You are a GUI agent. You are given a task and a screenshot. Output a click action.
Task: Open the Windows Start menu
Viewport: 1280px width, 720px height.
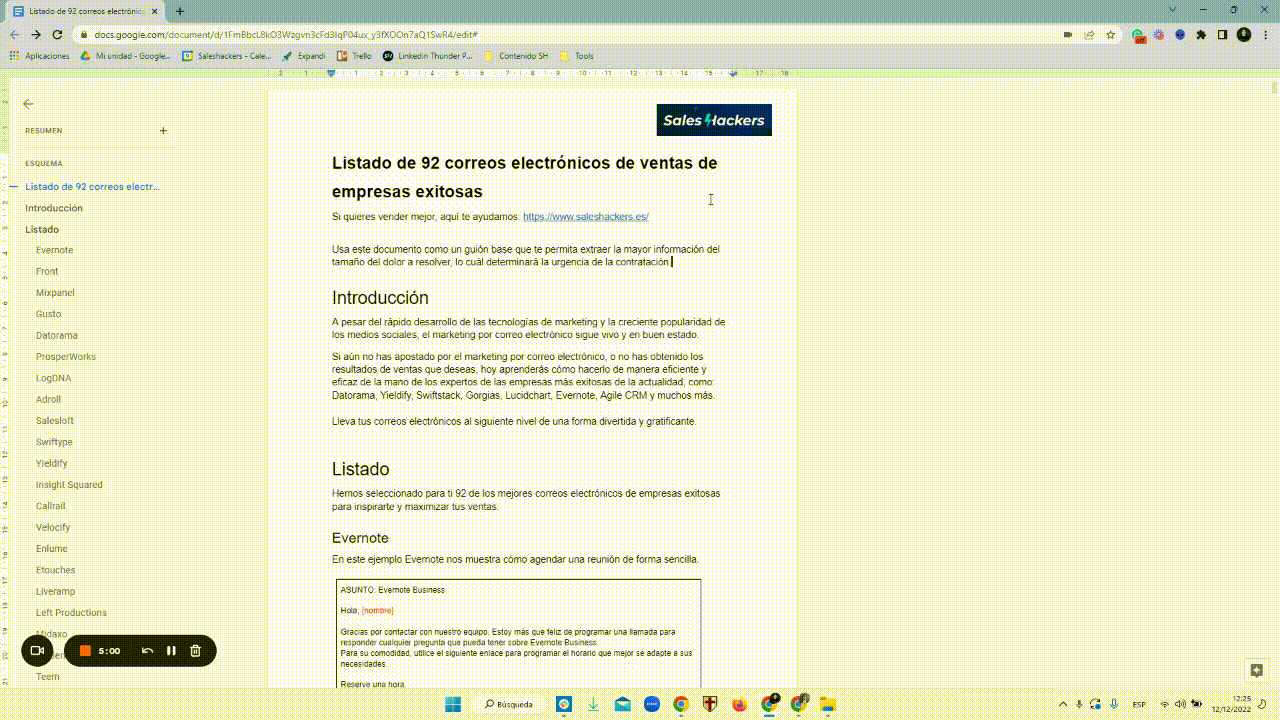tap(452, 704)
